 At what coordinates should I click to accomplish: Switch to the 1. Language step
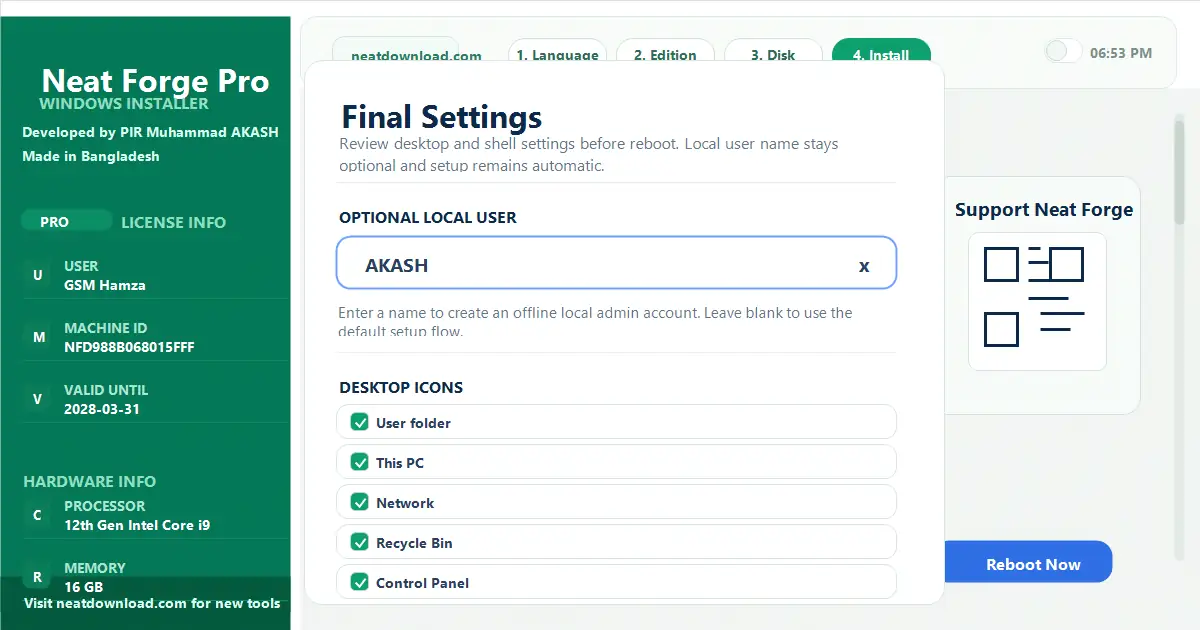click(557, 53)
